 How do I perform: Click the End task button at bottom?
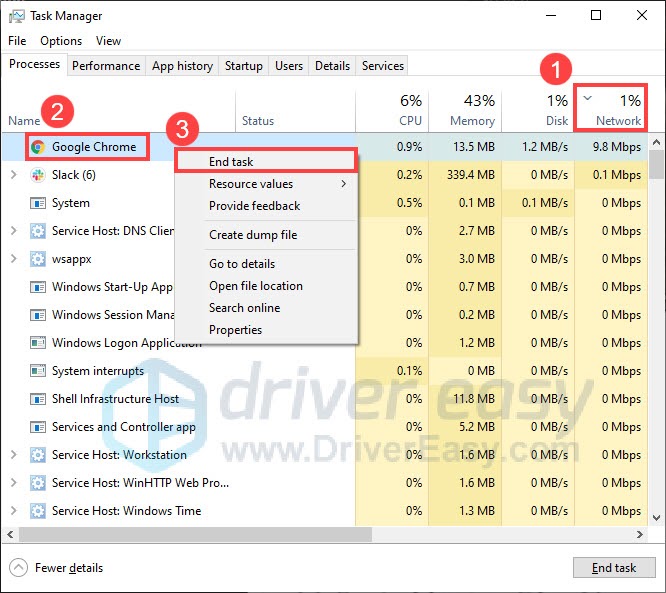[x=614, y=568]
